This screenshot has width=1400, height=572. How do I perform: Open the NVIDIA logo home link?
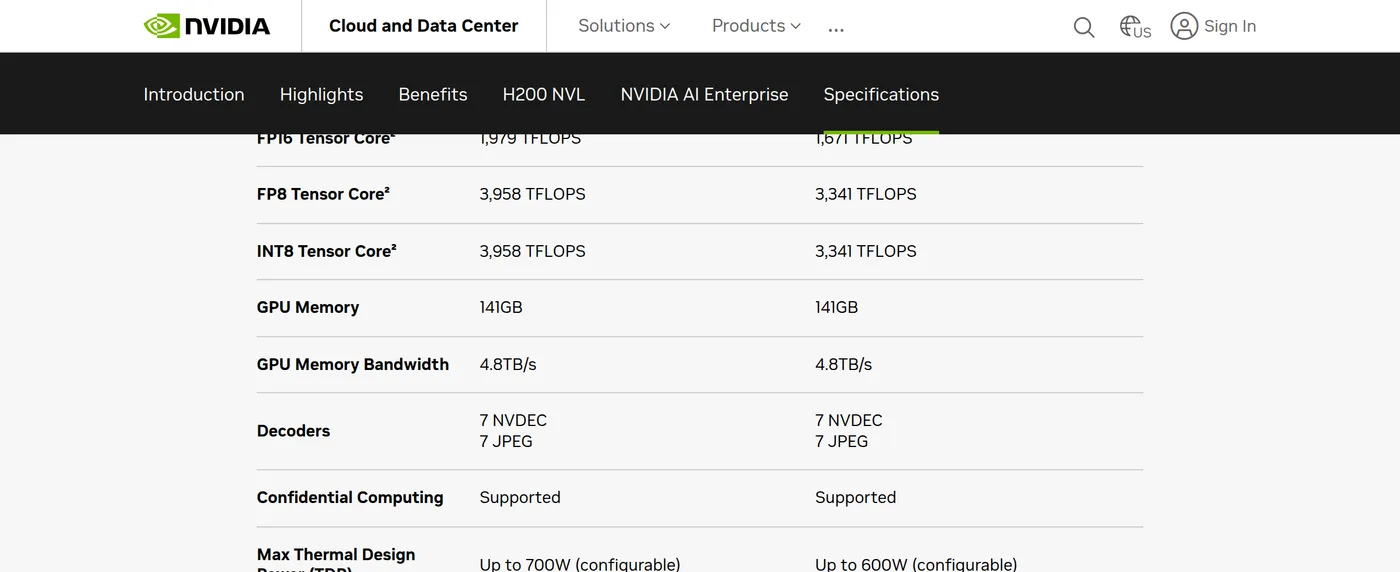tap(207, 26)
